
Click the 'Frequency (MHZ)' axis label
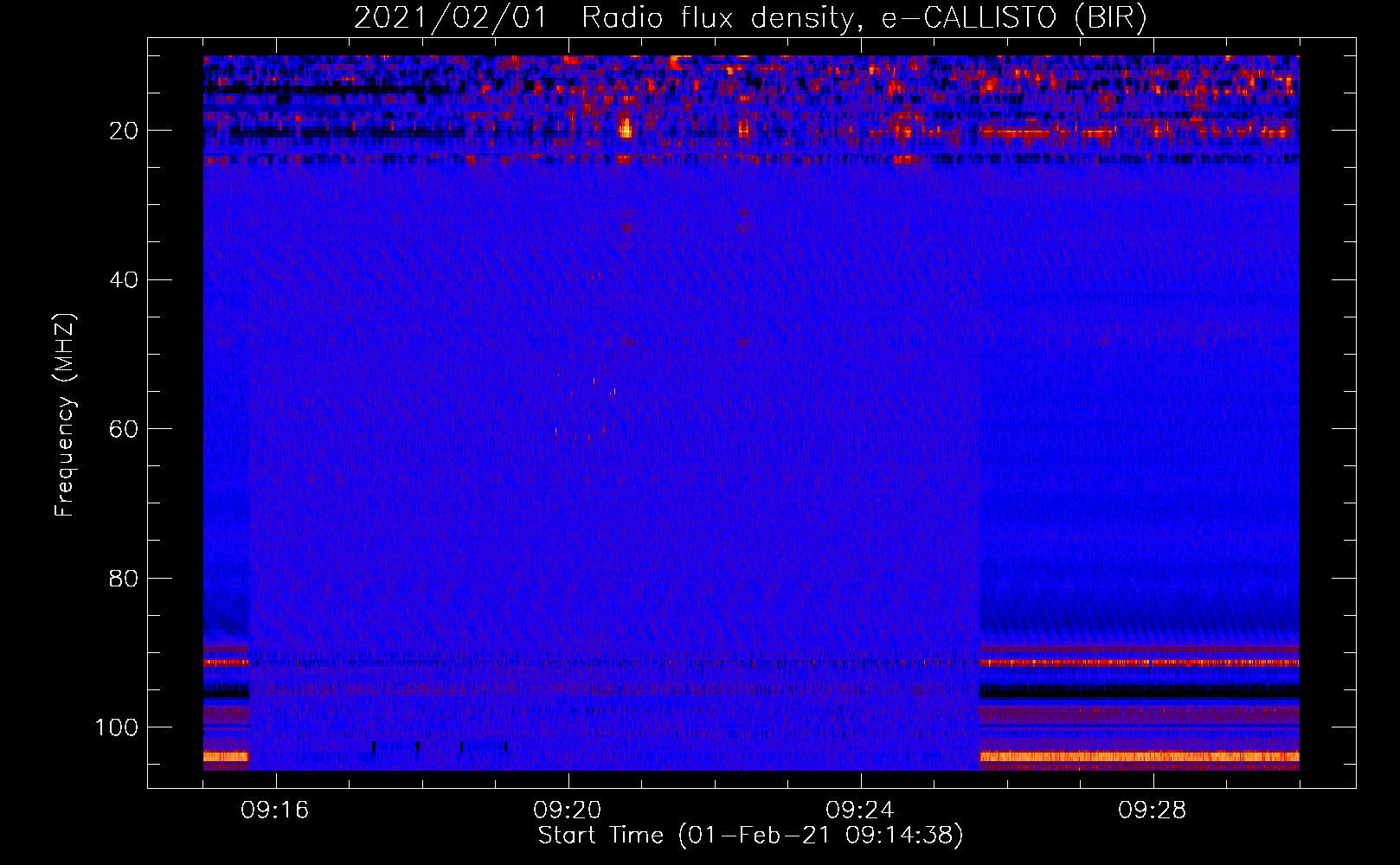click(65, 415)
